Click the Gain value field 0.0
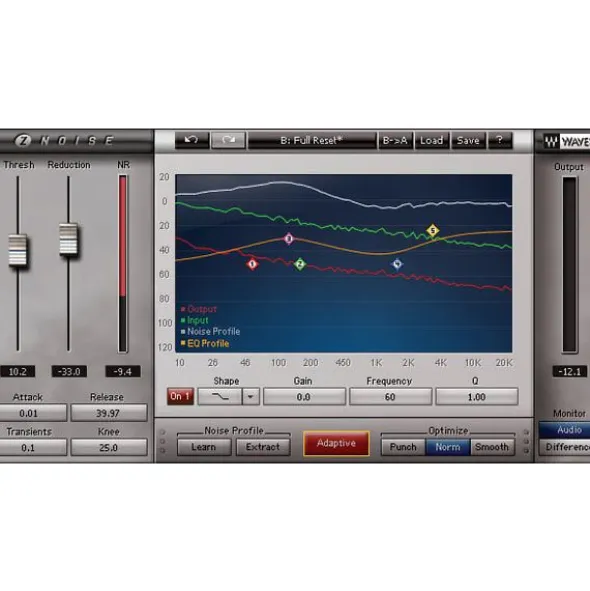590x591 pixels. 304,397
